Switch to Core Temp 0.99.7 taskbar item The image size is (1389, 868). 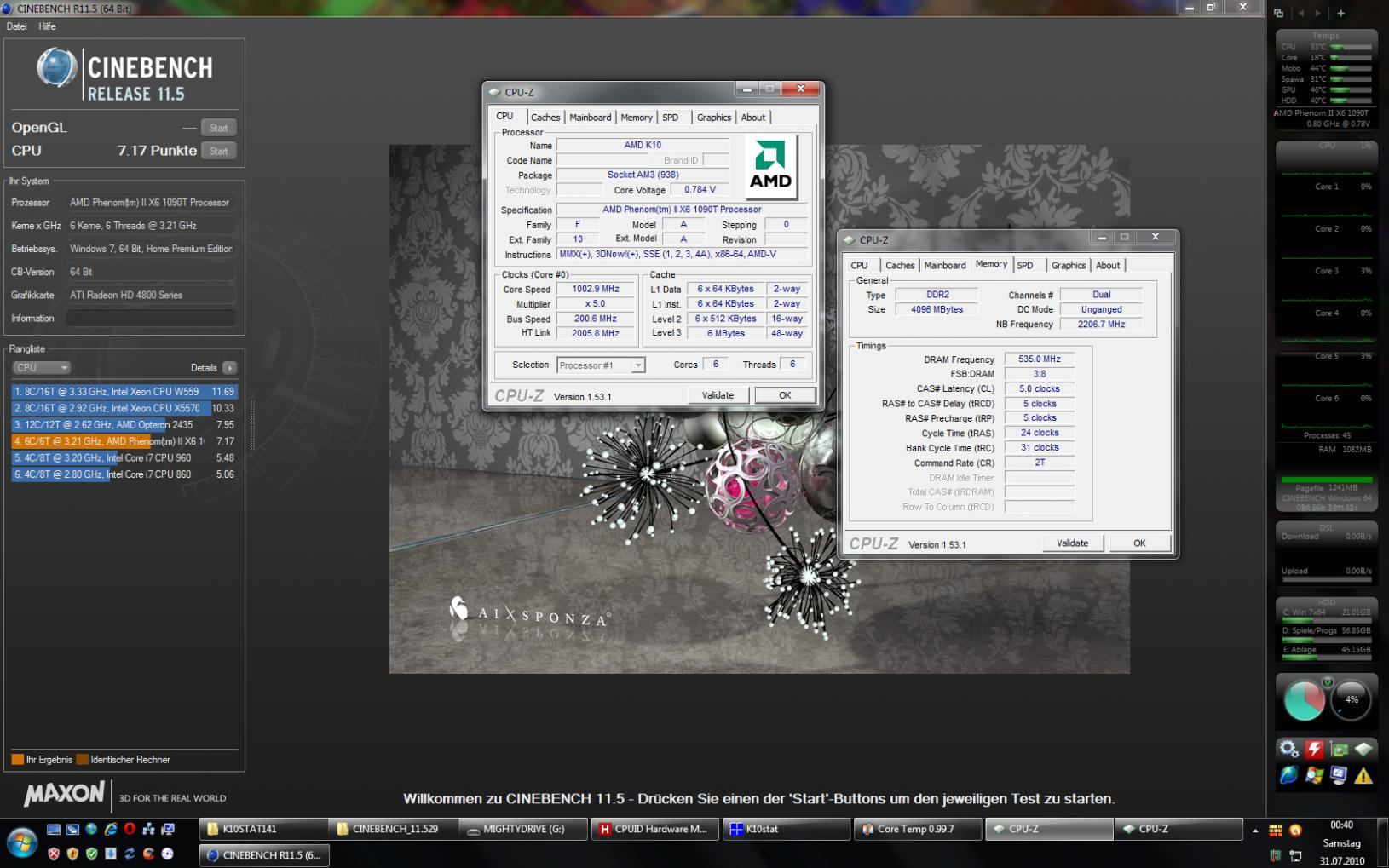tap(917, 829)
